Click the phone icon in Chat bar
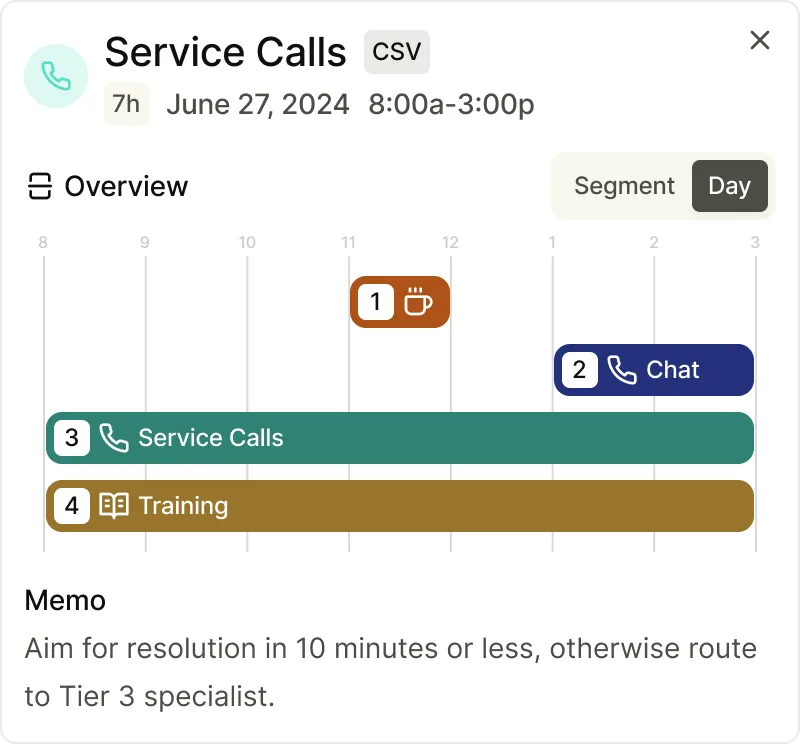The width and height of the screenshot is (800, 744). tap(622, 370)
